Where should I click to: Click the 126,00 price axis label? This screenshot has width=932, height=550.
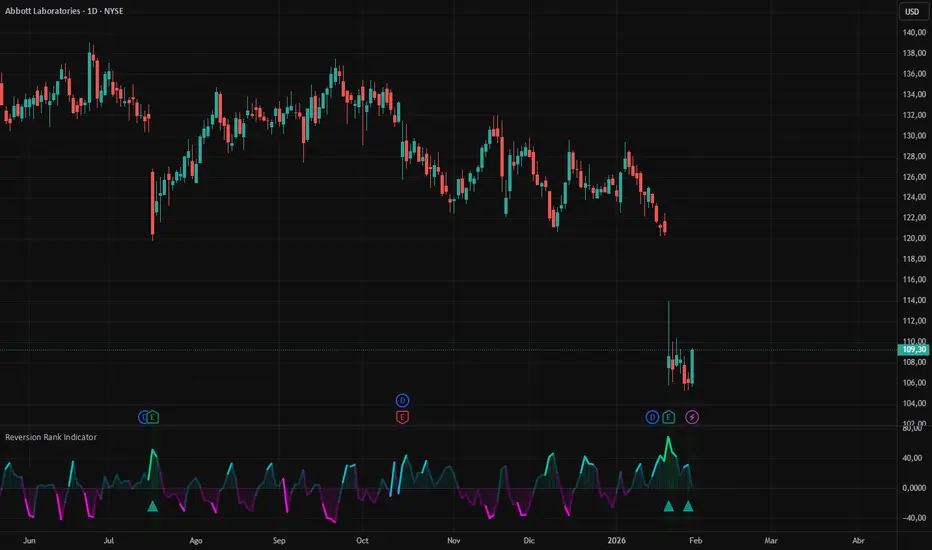(914, 177)
